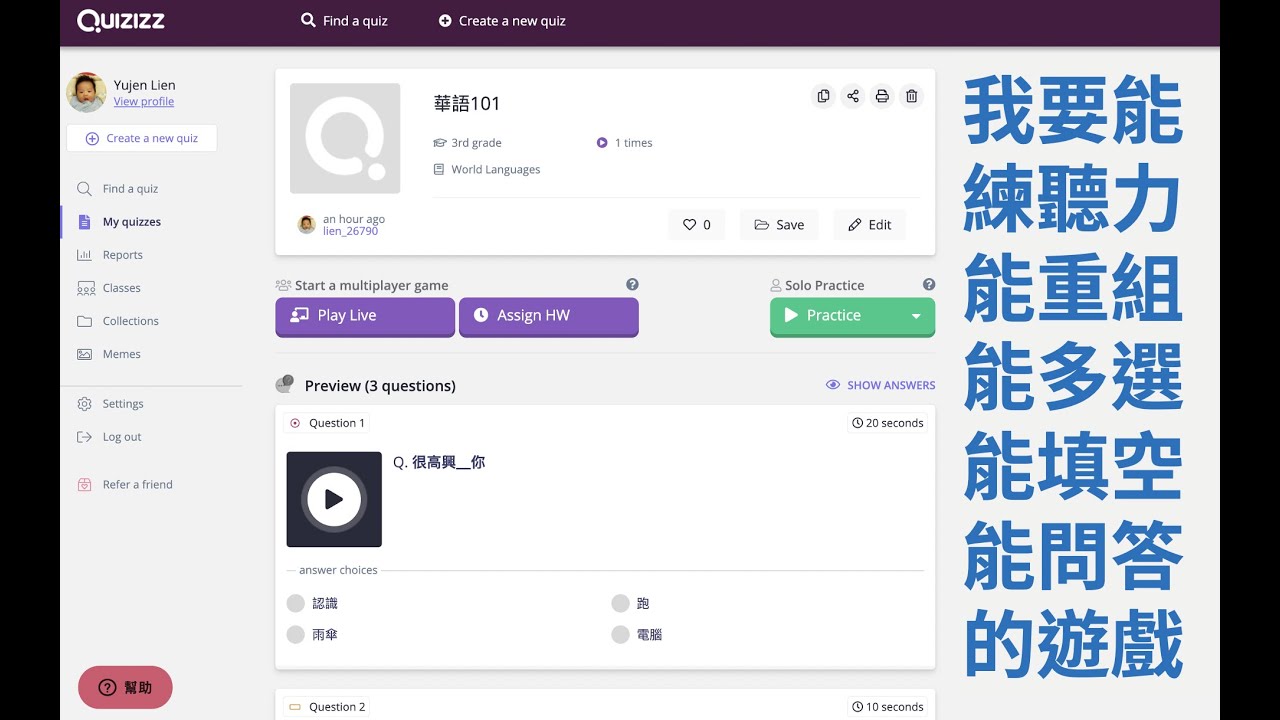The height and width of the screenshot is (720, 1280).
Task: Click the Question 1 label
Action: pyautogui.click(x=326, y=423)
